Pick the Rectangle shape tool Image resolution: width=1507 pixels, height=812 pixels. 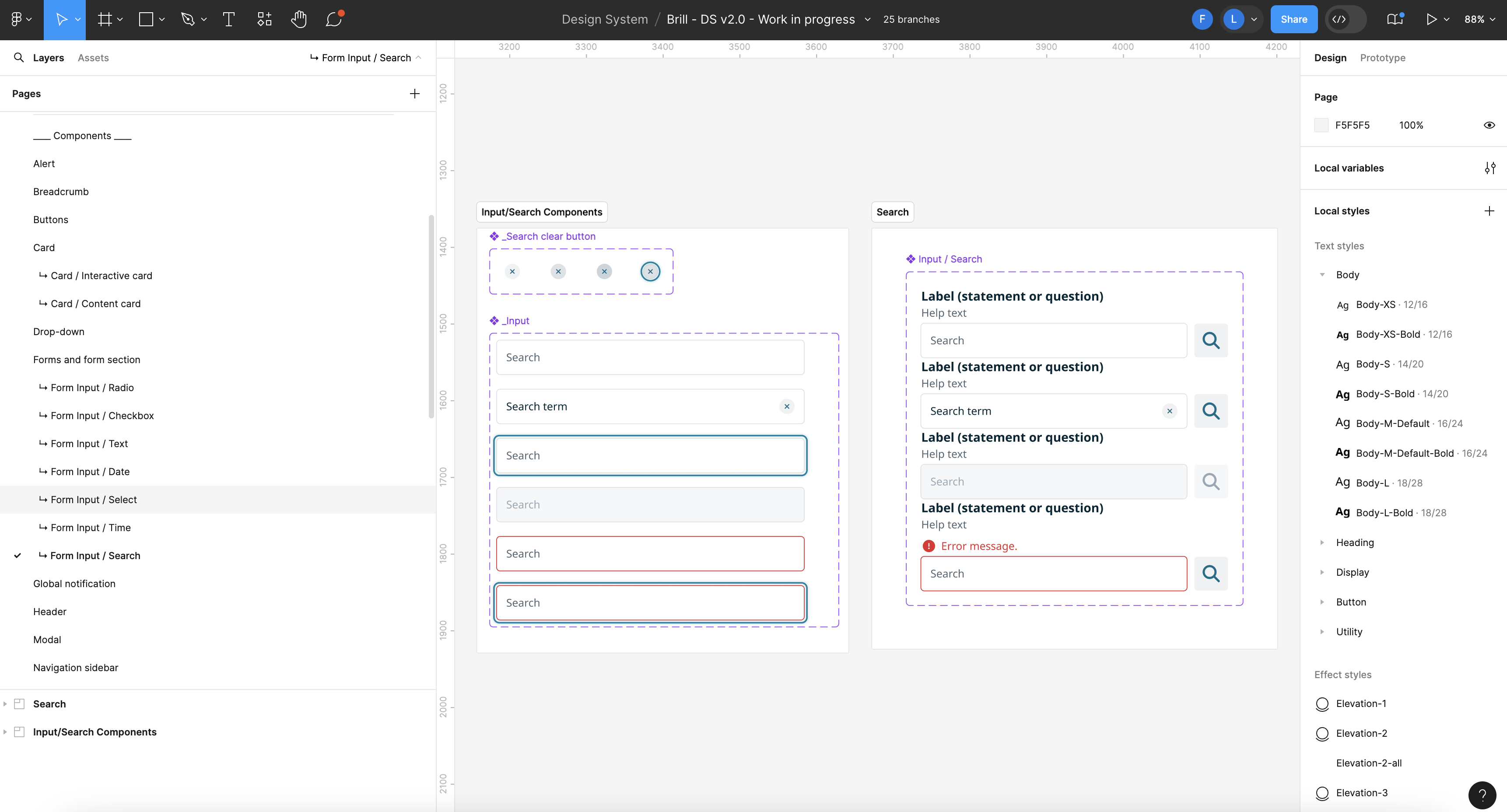click(x=146, y=19)
